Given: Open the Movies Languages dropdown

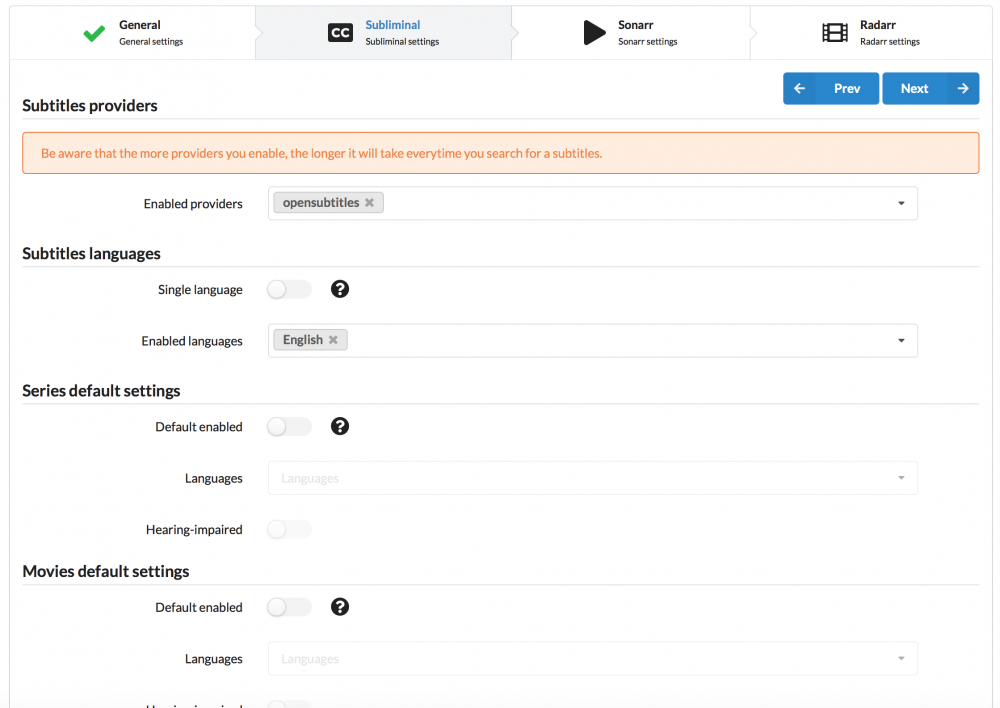Looking at the screenshot, I should pos(592,658).
